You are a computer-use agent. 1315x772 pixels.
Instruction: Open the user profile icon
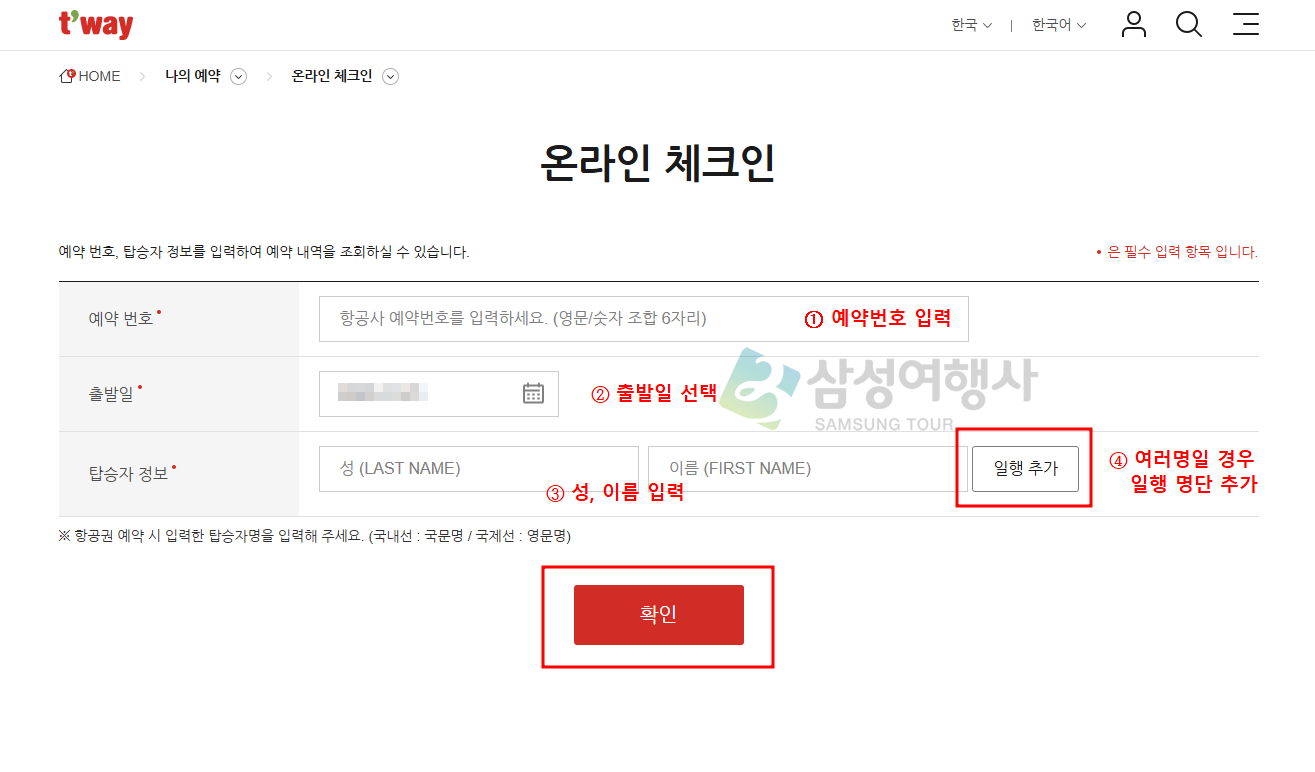pyautogui.click(x=1133, y=25)
